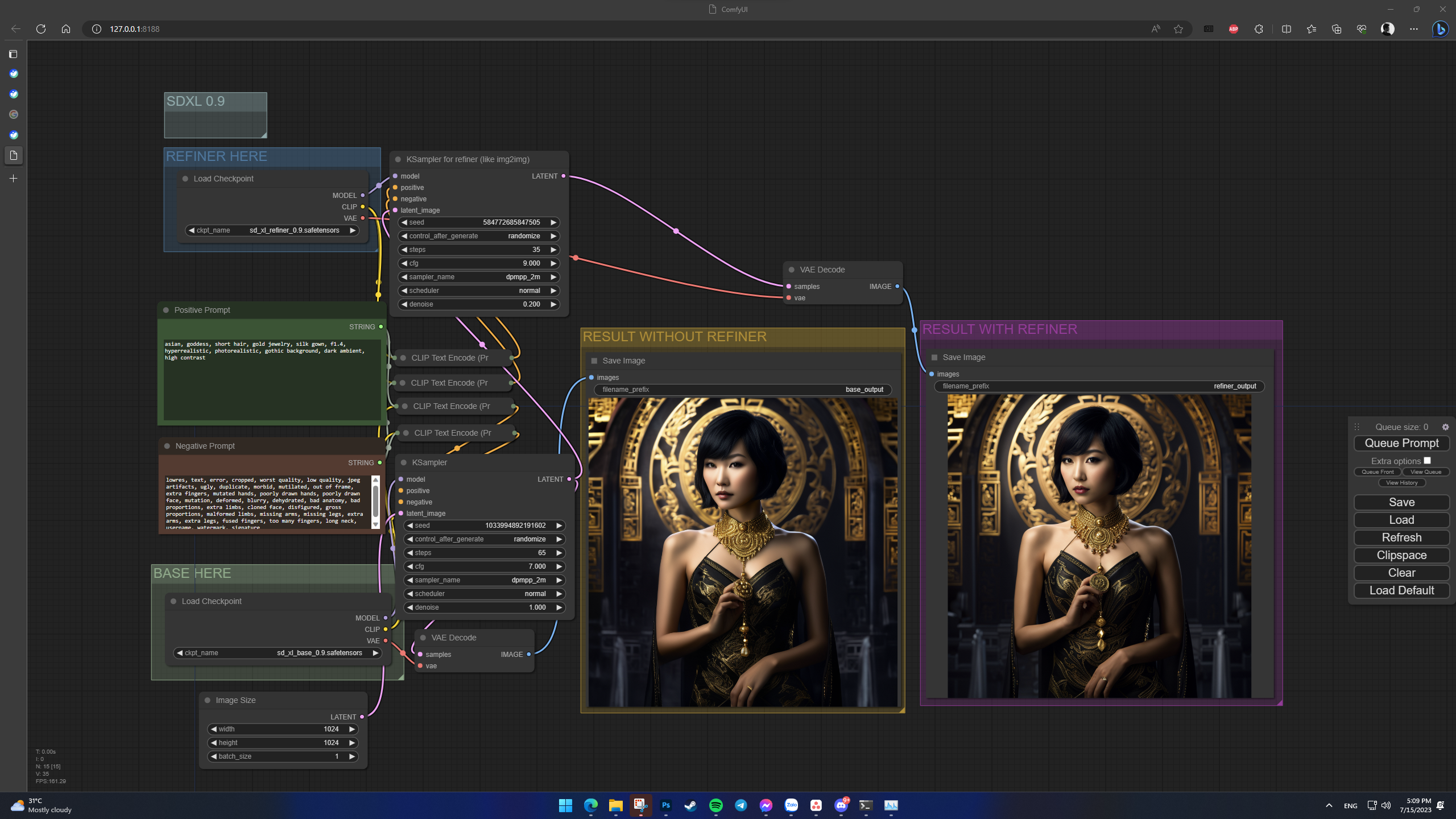1456x819 pixels.
Task: Open a new vertical tab
Action: [x=14, y=179]
